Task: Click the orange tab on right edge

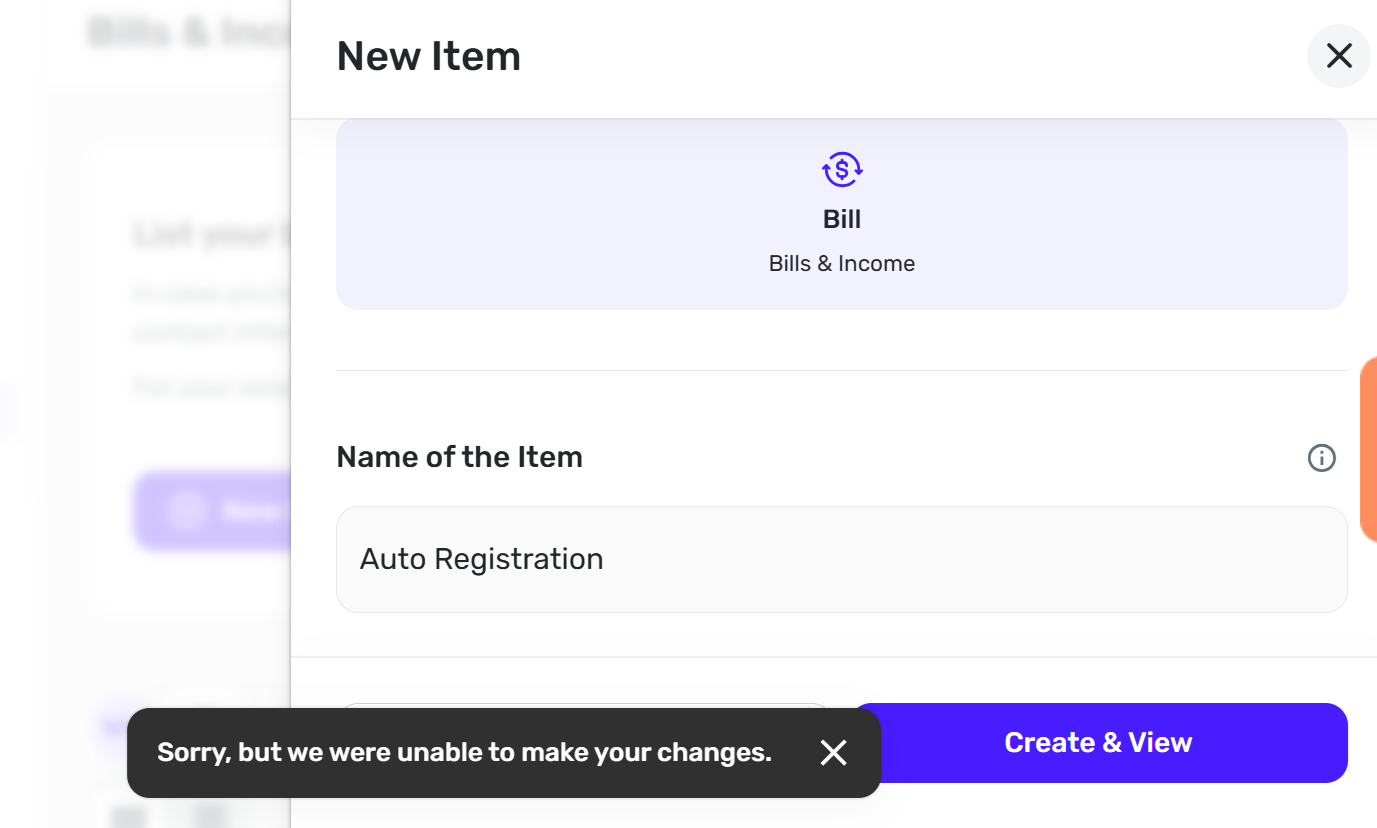Action: click(x=1368, y=450)
